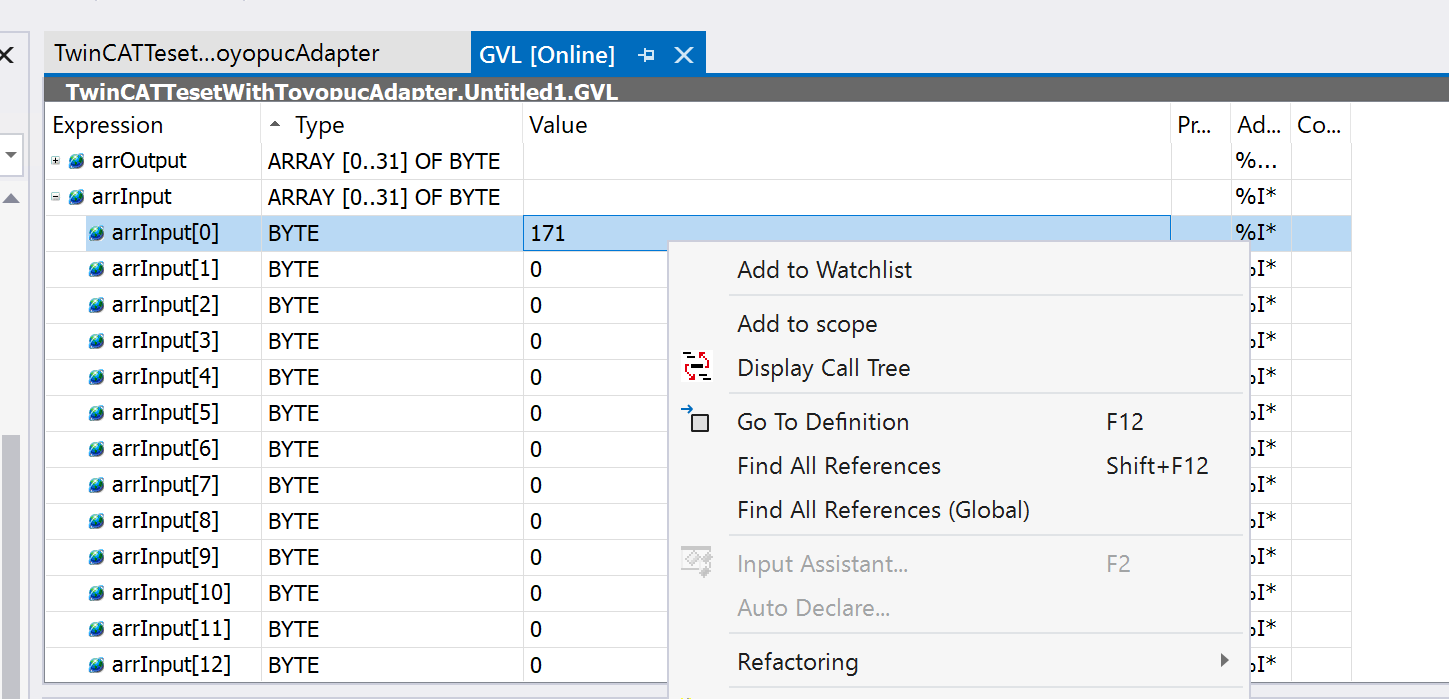Viewport: 1449px width, 699px height.
Task: Choose Add to Watchlist
Action: coord(824,270)
